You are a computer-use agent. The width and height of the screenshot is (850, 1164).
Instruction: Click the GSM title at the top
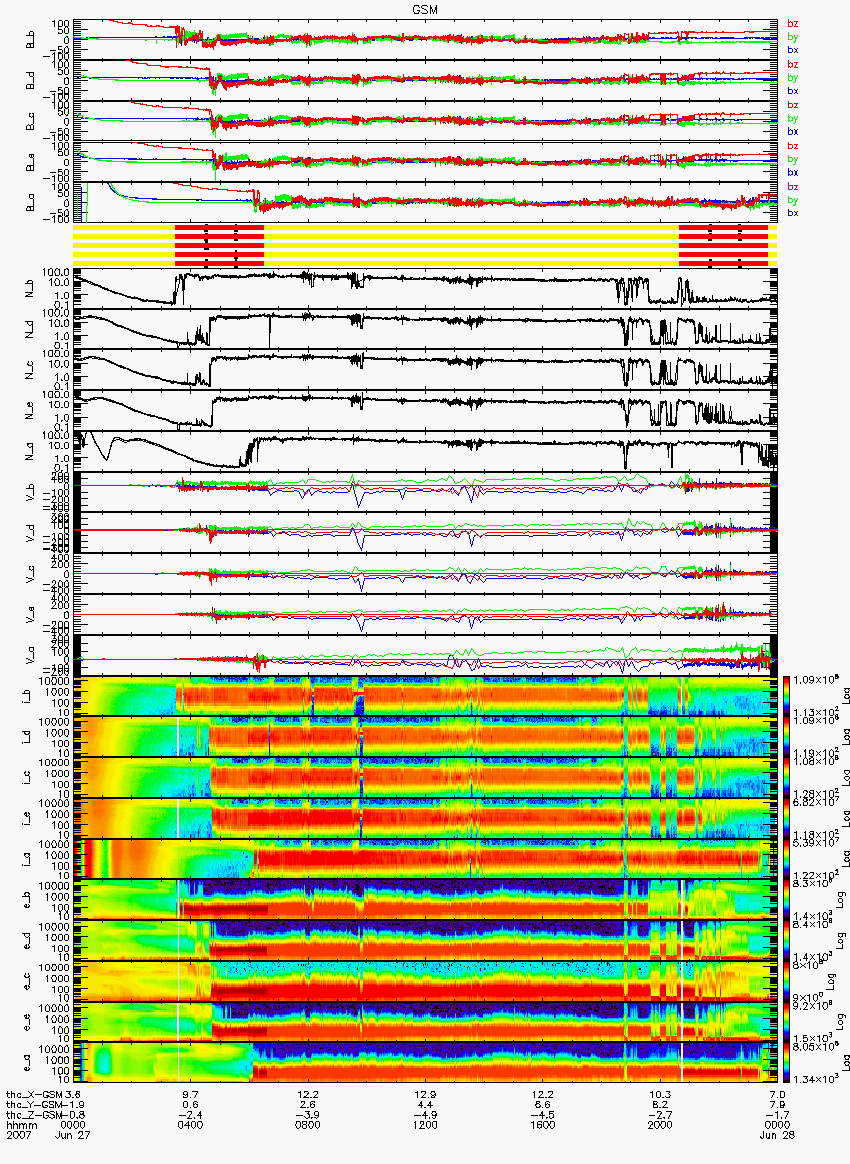pos(425,8)
